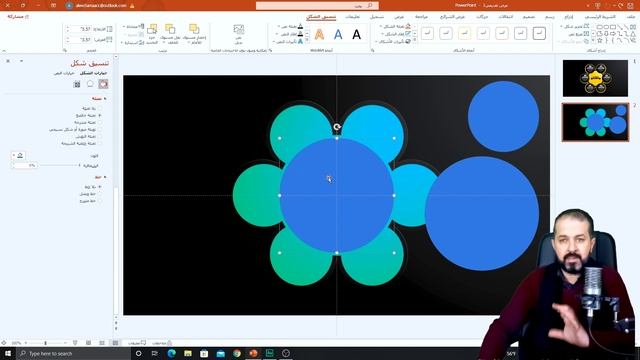Switch to Normal view in status bar

point(115,343)
